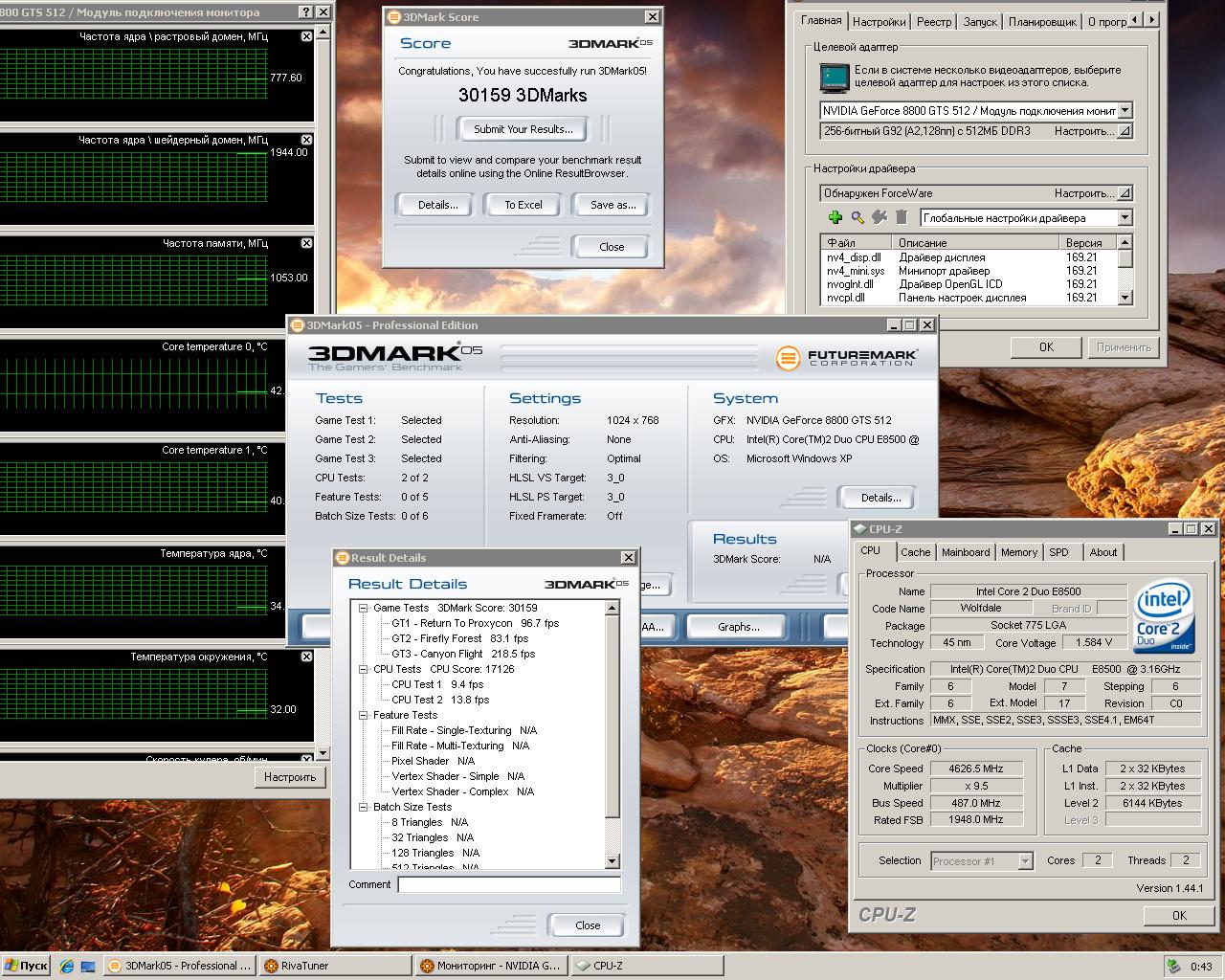The height and width of the screenshot is (980, 1225).
Task: Click monitoring graphs scrollbar down arrow
Action: coord(323,754)
